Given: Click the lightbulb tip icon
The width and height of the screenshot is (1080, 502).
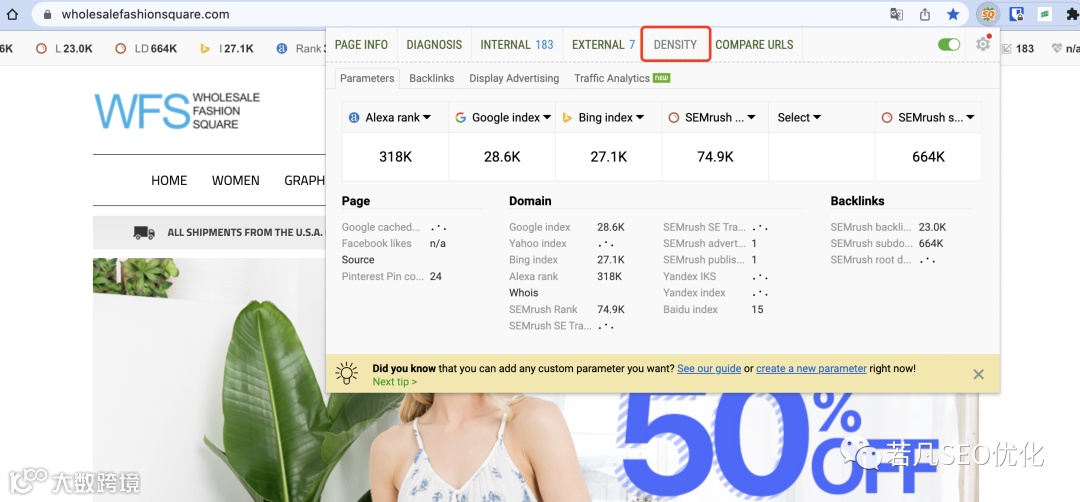Looking at the screenshot, I should click(346, 374).
